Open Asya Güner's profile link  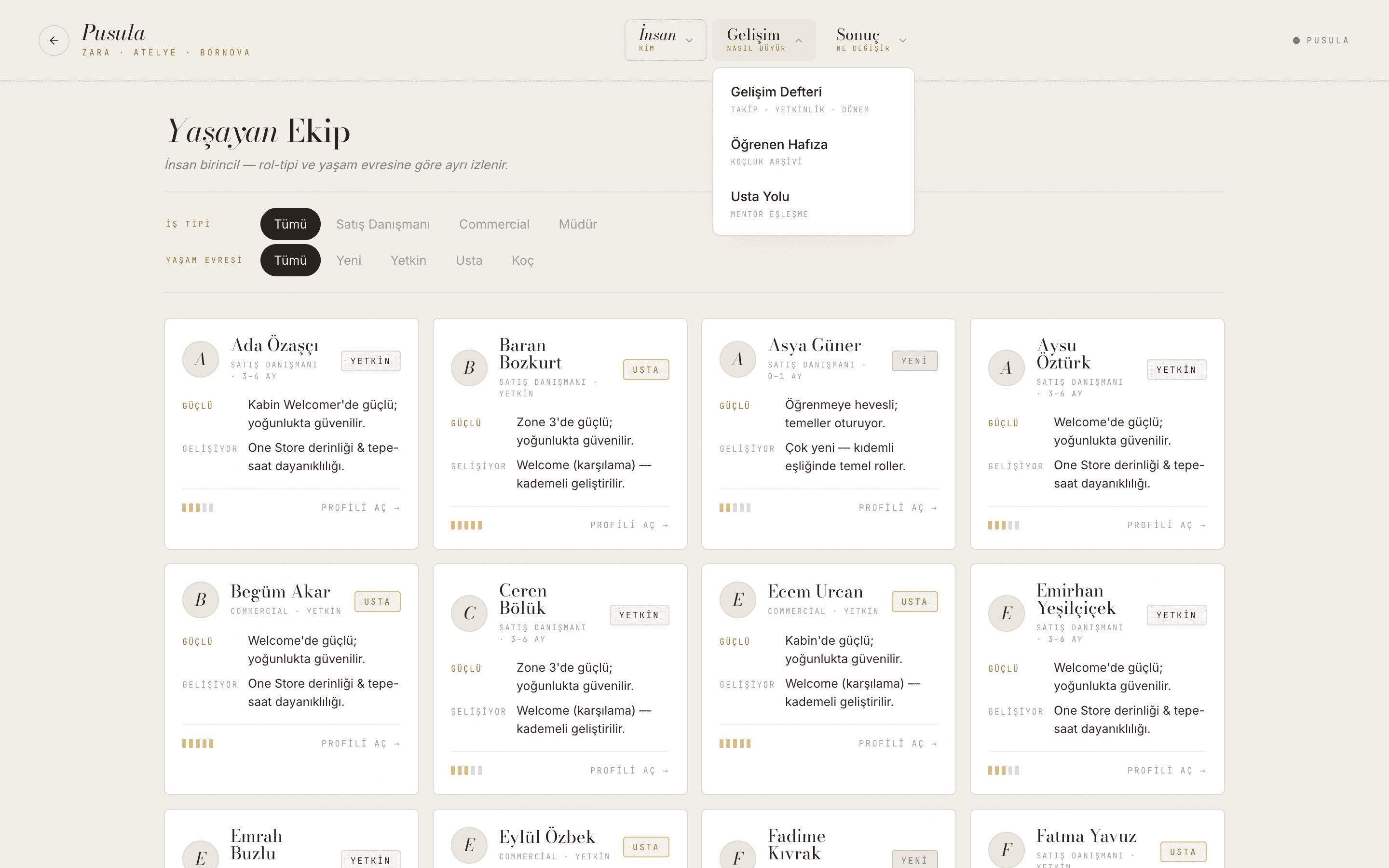point(898,508)
